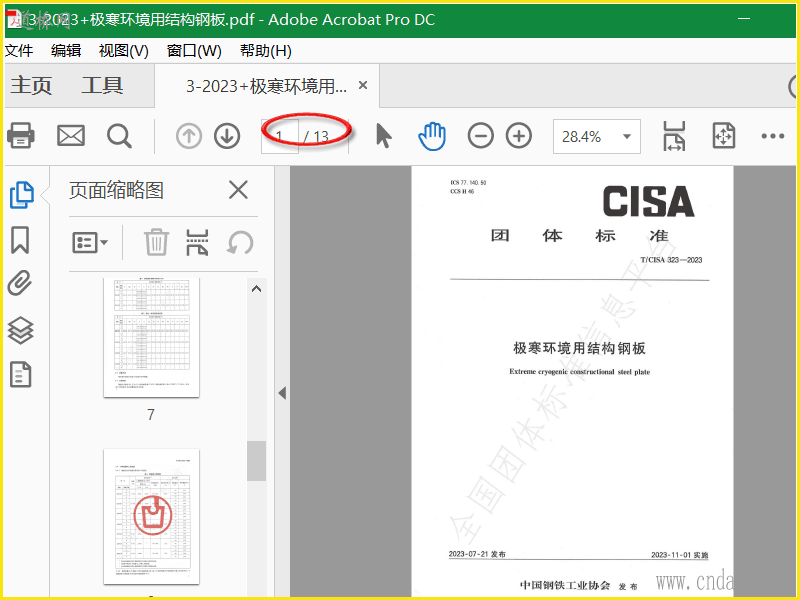800x600 pixels.
Task: Close the document tab with X
Action: click(363, 85)
